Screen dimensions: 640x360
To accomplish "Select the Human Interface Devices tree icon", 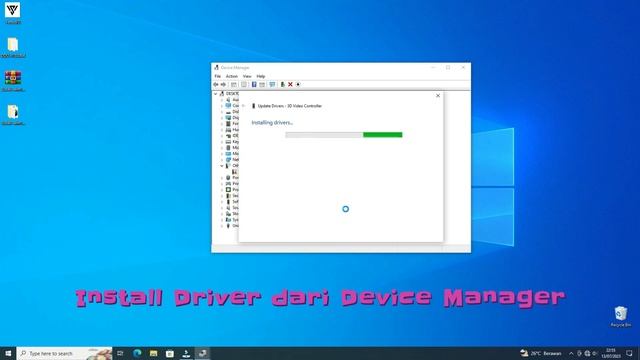I will [229, 130].
